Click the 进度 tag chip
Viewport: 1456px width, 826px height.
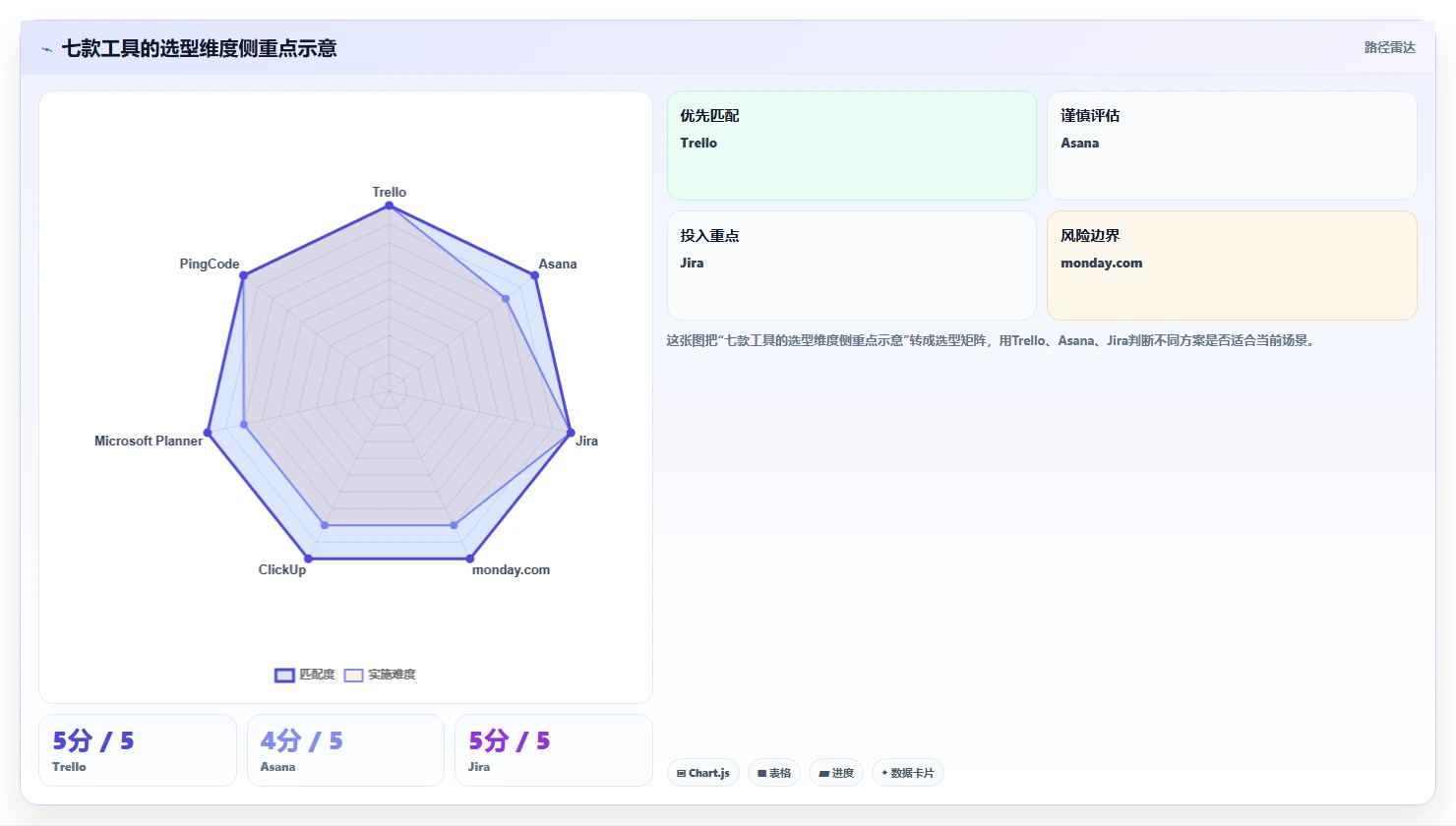pyautogui.click(x=836, y=773)
